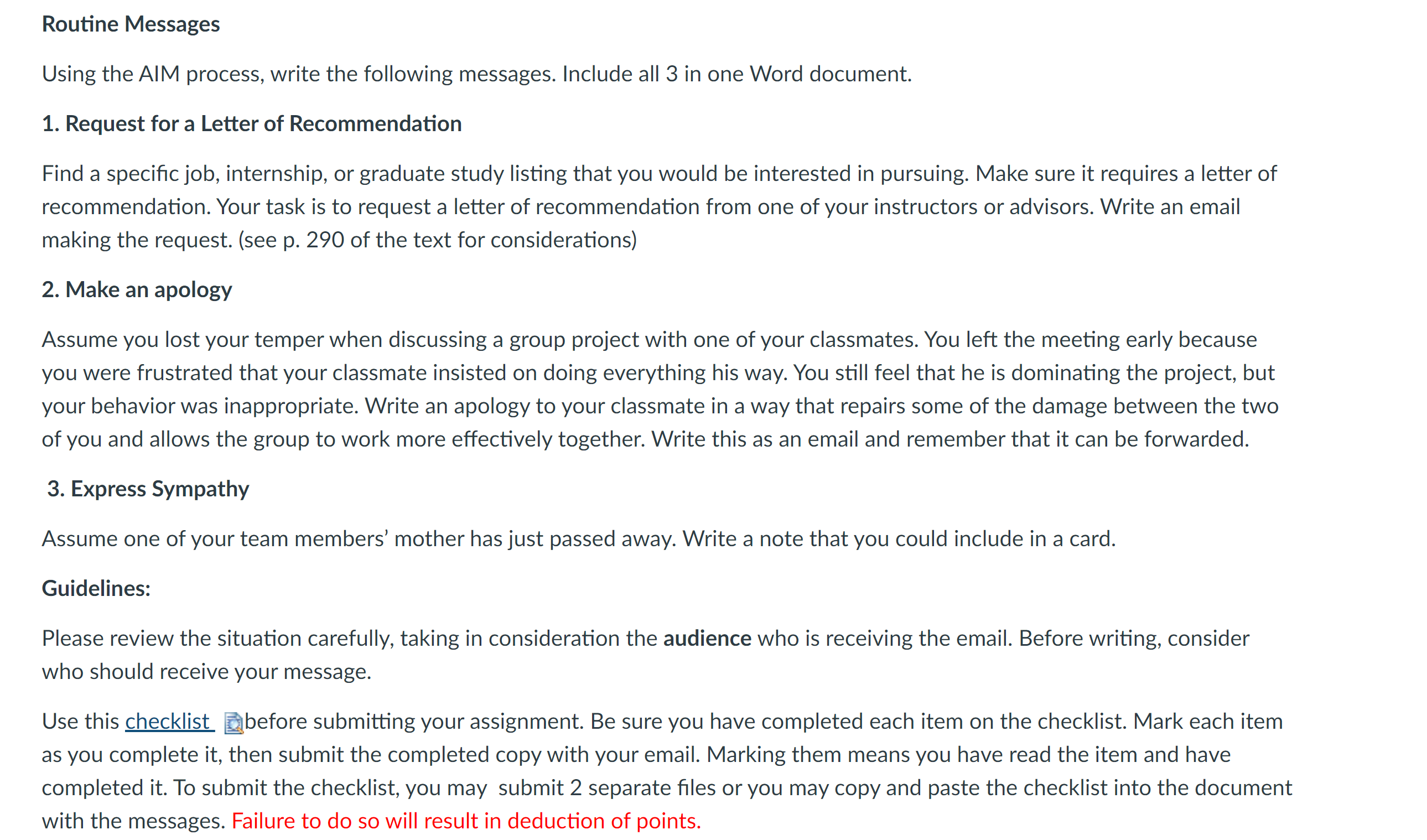Click the document preview icon beside checklist
The image size is (1427, 840).
click(x=233, y=723)
